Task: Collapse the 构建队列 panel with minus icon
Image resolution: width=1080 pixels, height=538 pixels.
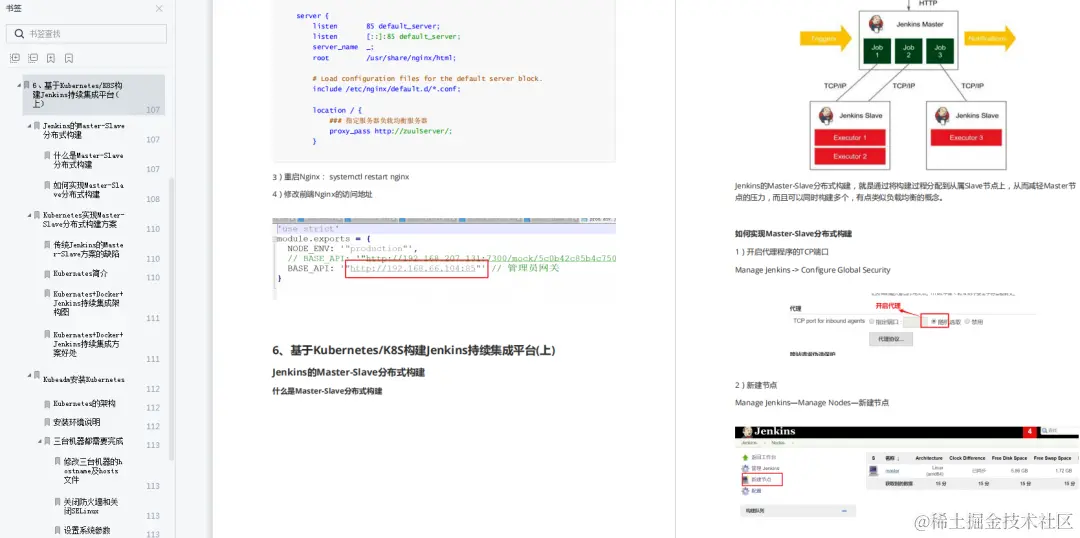Action: 845,511
